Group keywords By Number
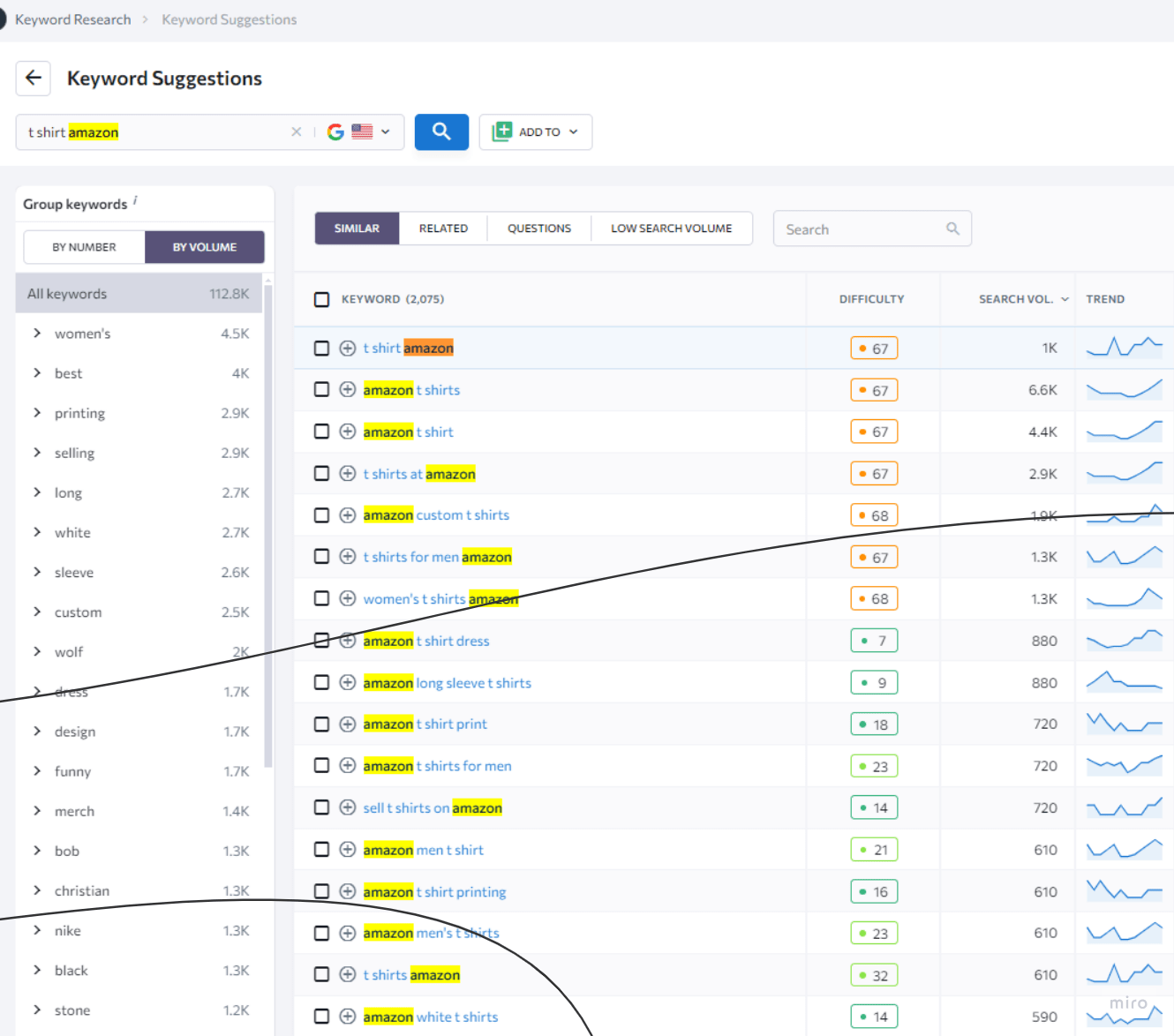The image size is (1174, 1036). (x=84, y=247)
